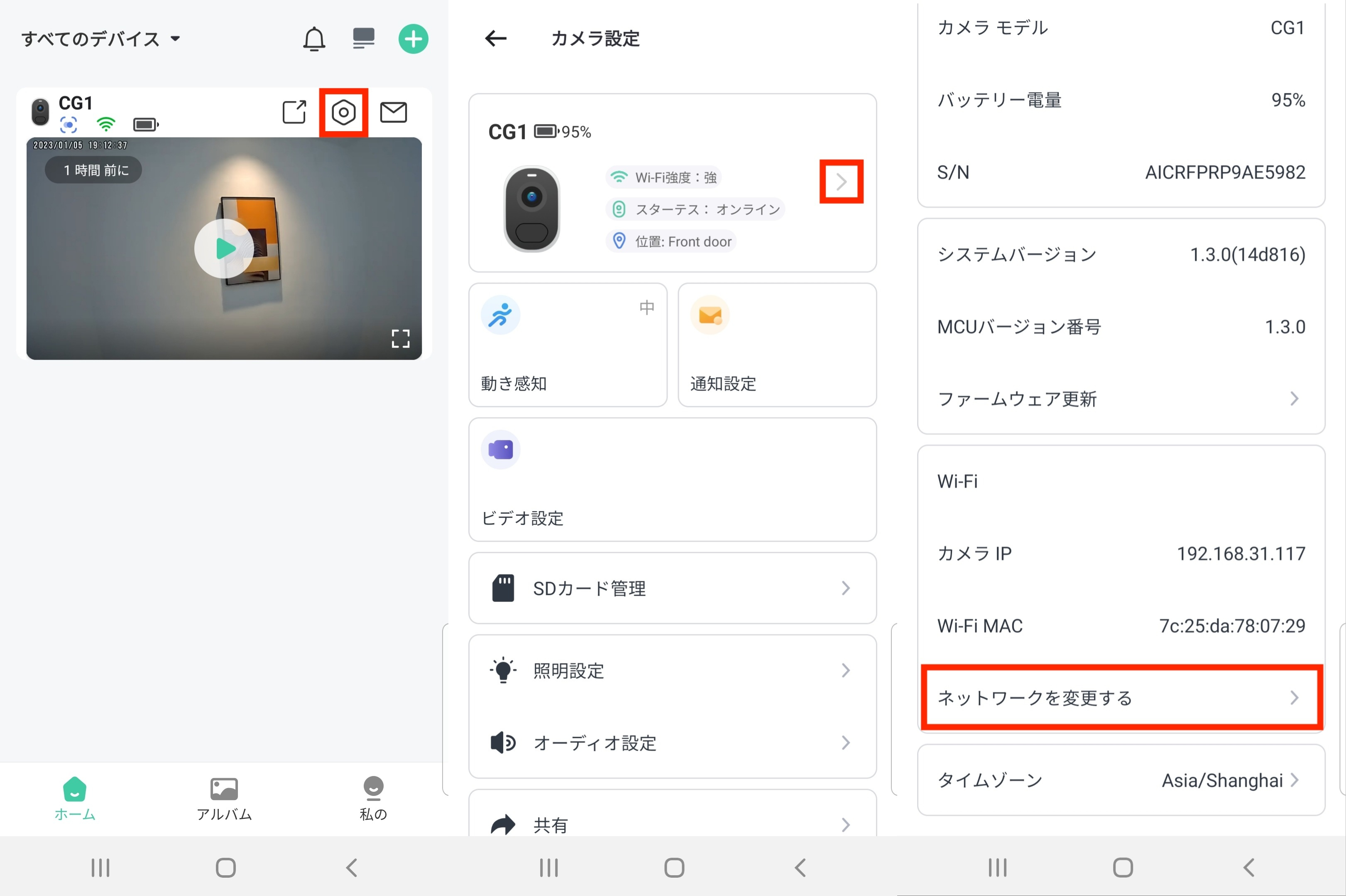Open the すべてのデバイス dropdown

point(101,39)
